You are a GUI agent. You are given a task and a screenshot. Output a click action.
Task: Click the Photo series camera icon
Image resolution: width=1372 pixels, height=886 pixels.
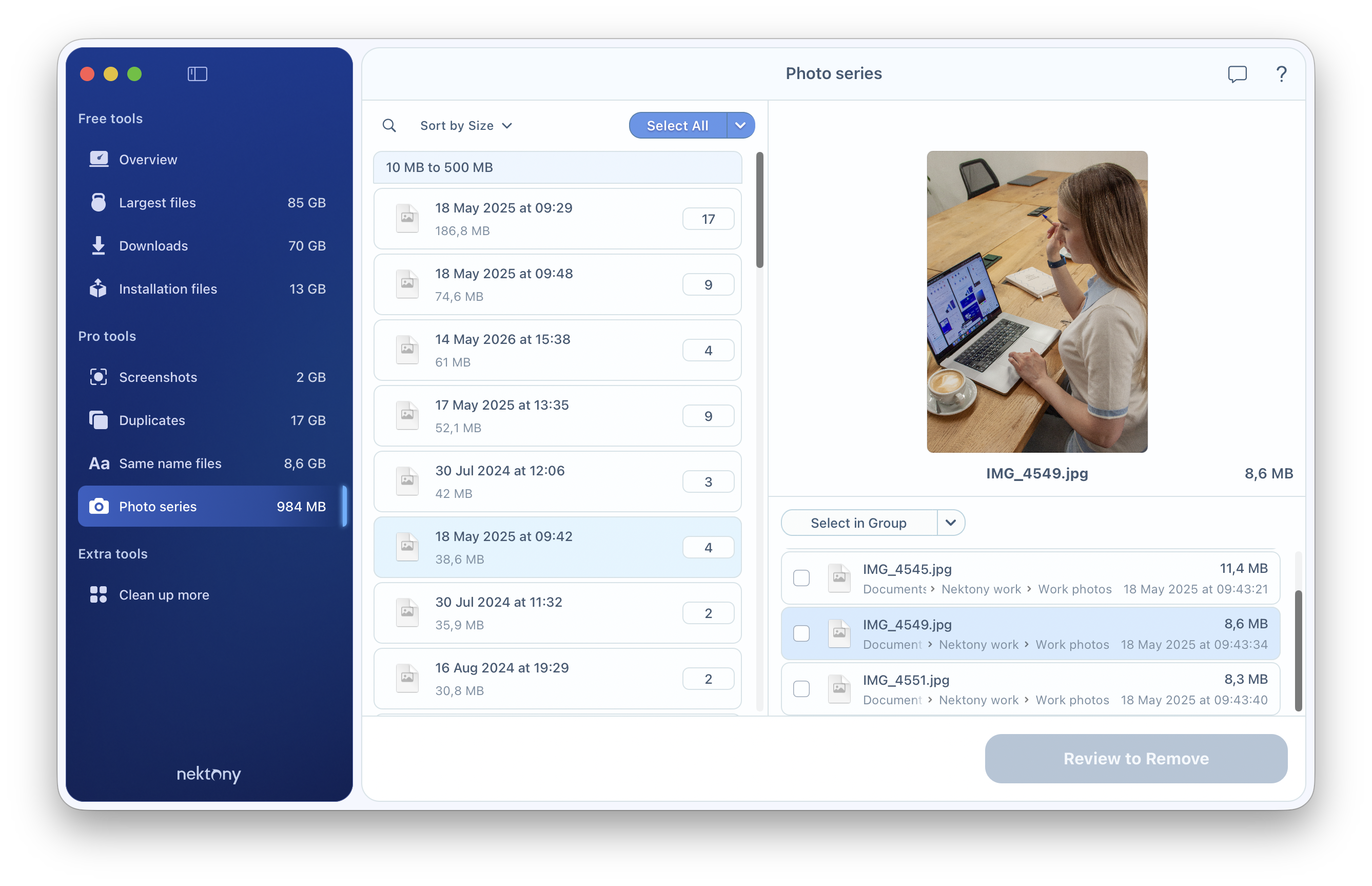[99, 507]
